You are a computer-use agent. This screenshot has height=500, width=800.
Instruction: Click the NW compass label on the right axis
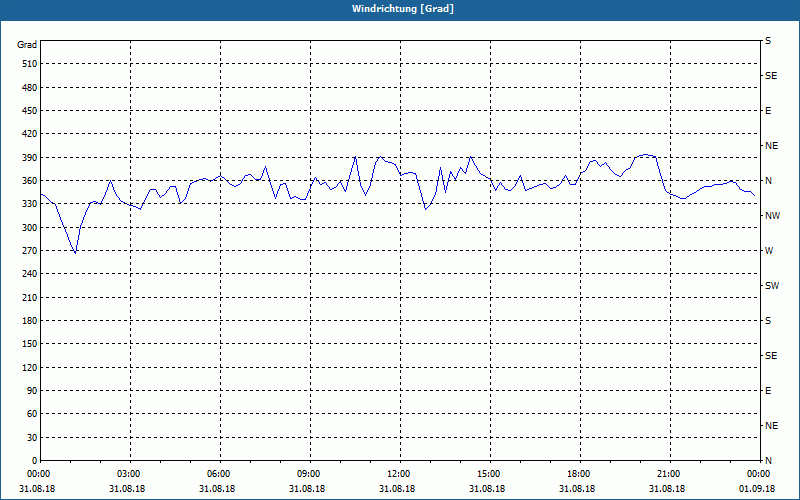tap(772, 216)
